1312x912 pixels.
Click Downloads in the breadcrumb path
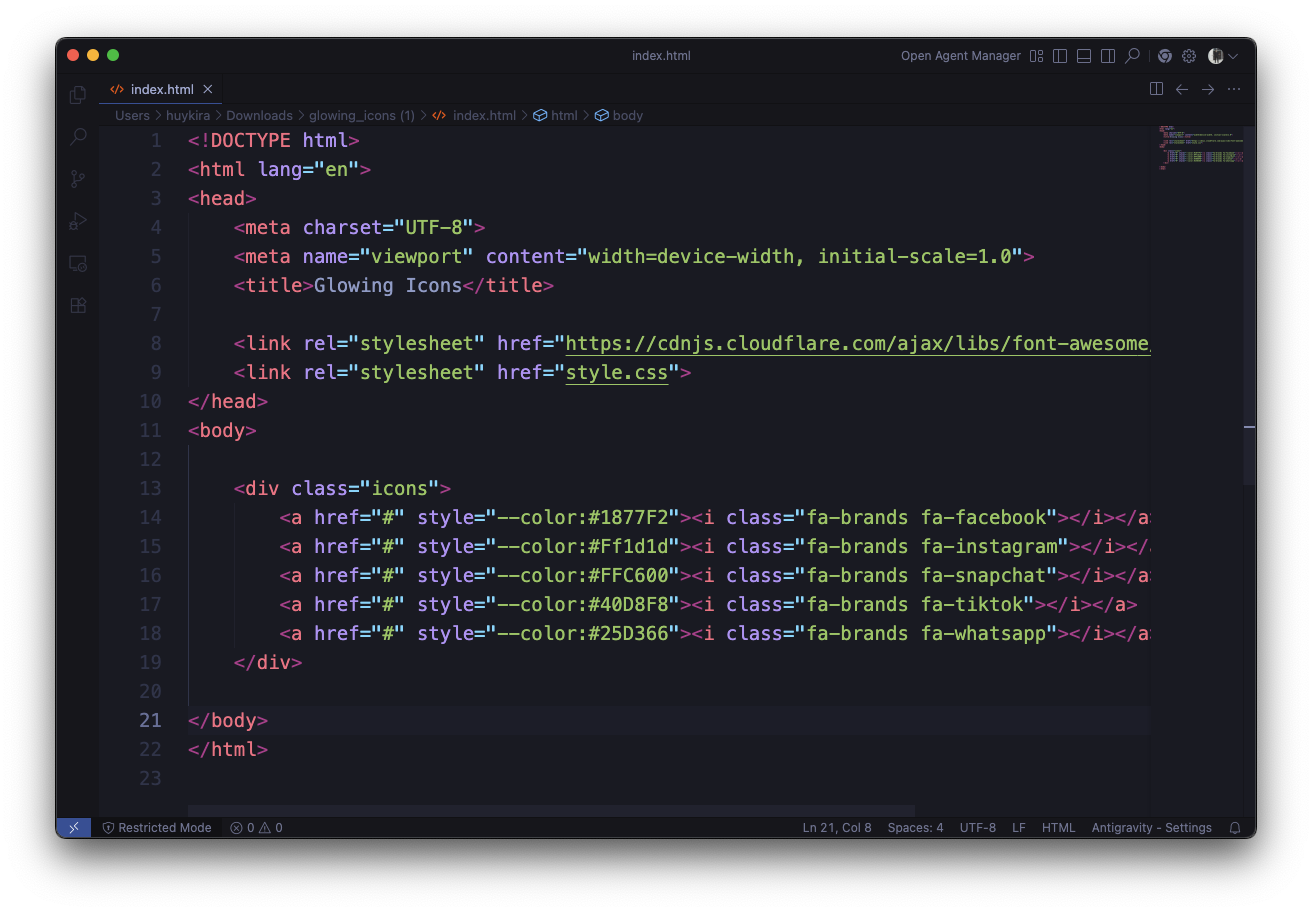point(259,115)
